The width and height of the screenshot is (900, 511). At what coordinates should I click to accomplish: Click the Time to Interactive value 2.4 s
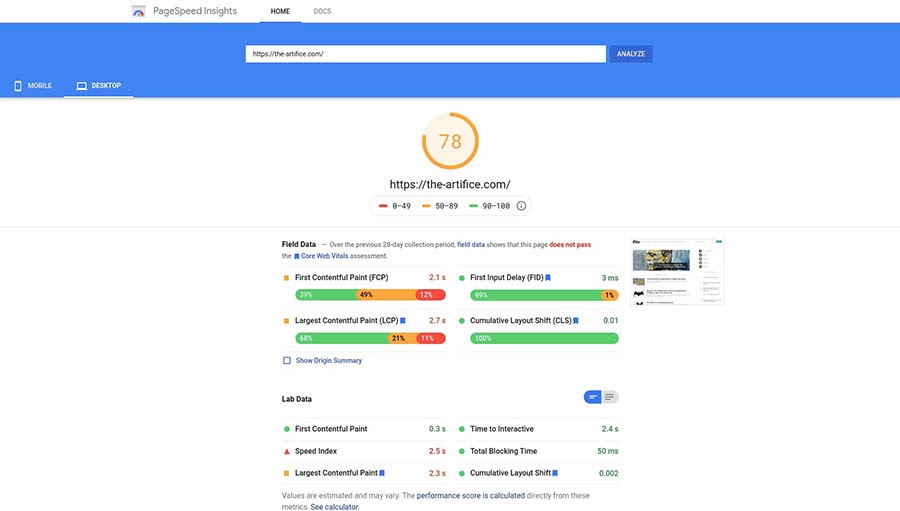coord(610,429)
